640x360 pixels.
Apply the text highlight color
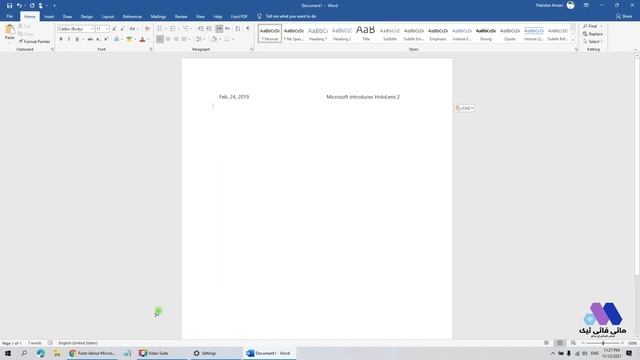click(129, 39)
